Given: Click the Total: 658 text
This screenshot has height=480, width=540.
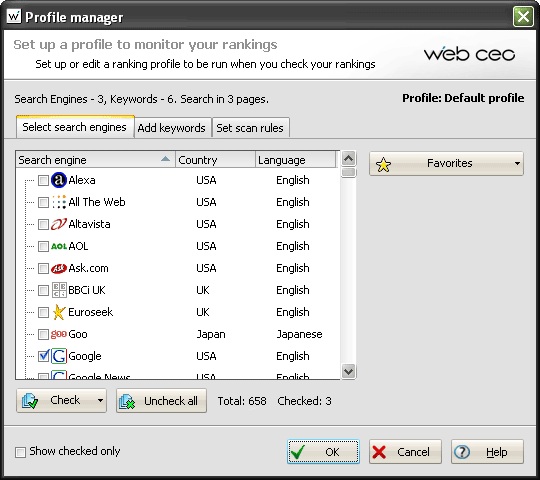Looking at the screenshot, I should pos(242,401).
